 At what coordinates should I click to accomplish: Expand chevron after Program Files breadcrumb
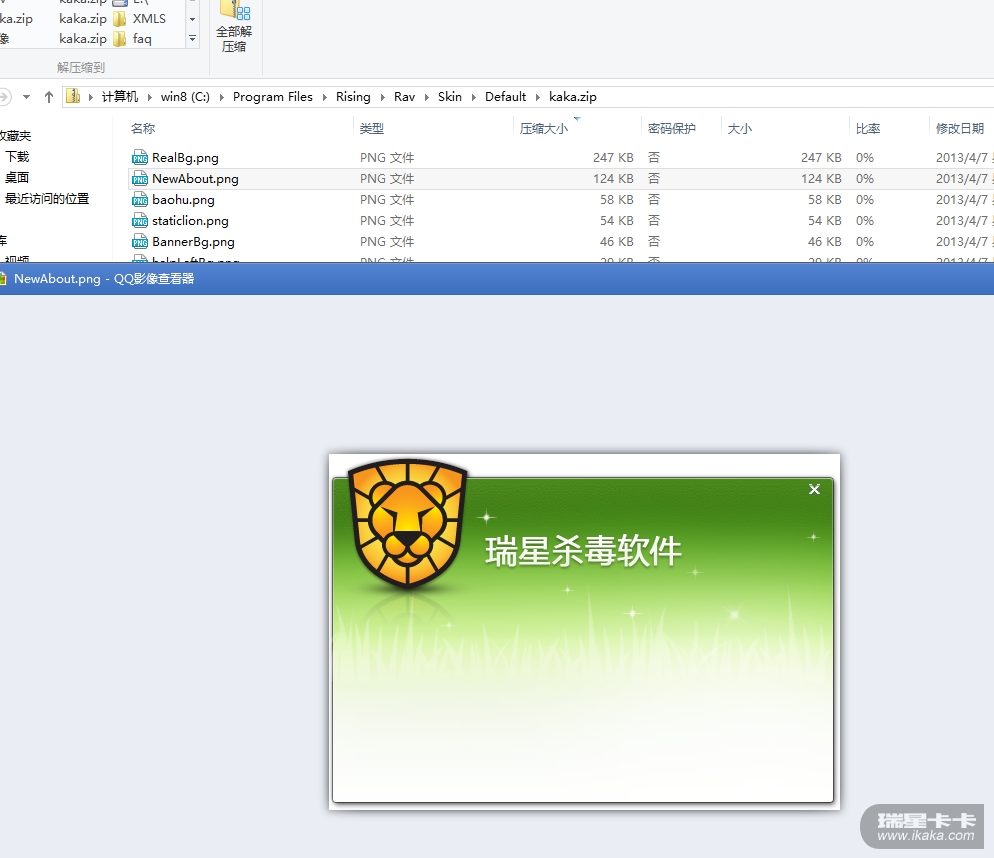(x=324, y=97)
